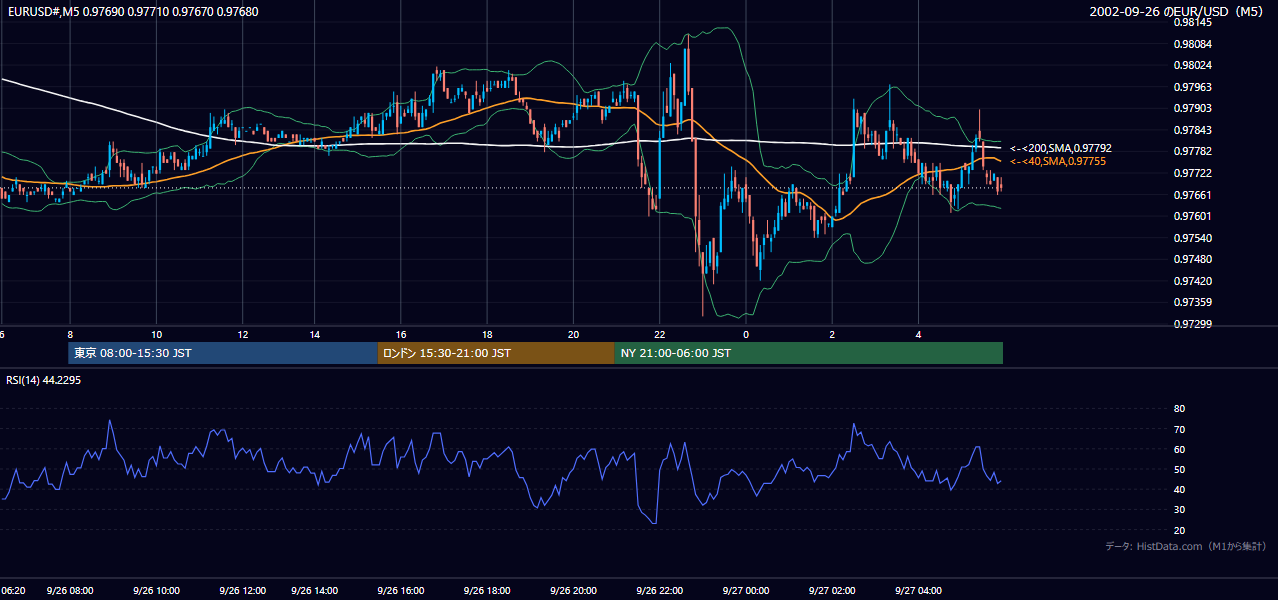Click the 9/26 22:00 time axis label
The height and width of the screenshot is (600, 1278).
660,591
